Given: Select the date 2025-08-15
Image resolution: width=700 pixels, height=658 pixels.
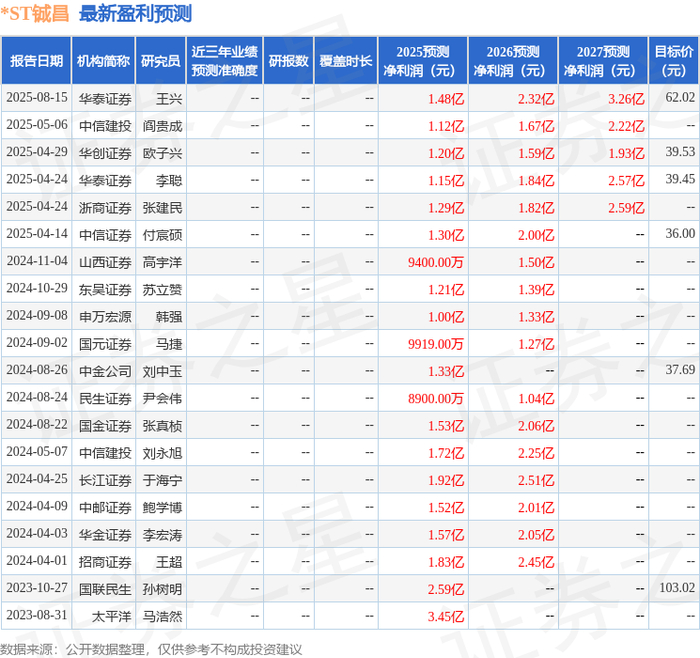Looking at the screenshot, I should [37, 98].
